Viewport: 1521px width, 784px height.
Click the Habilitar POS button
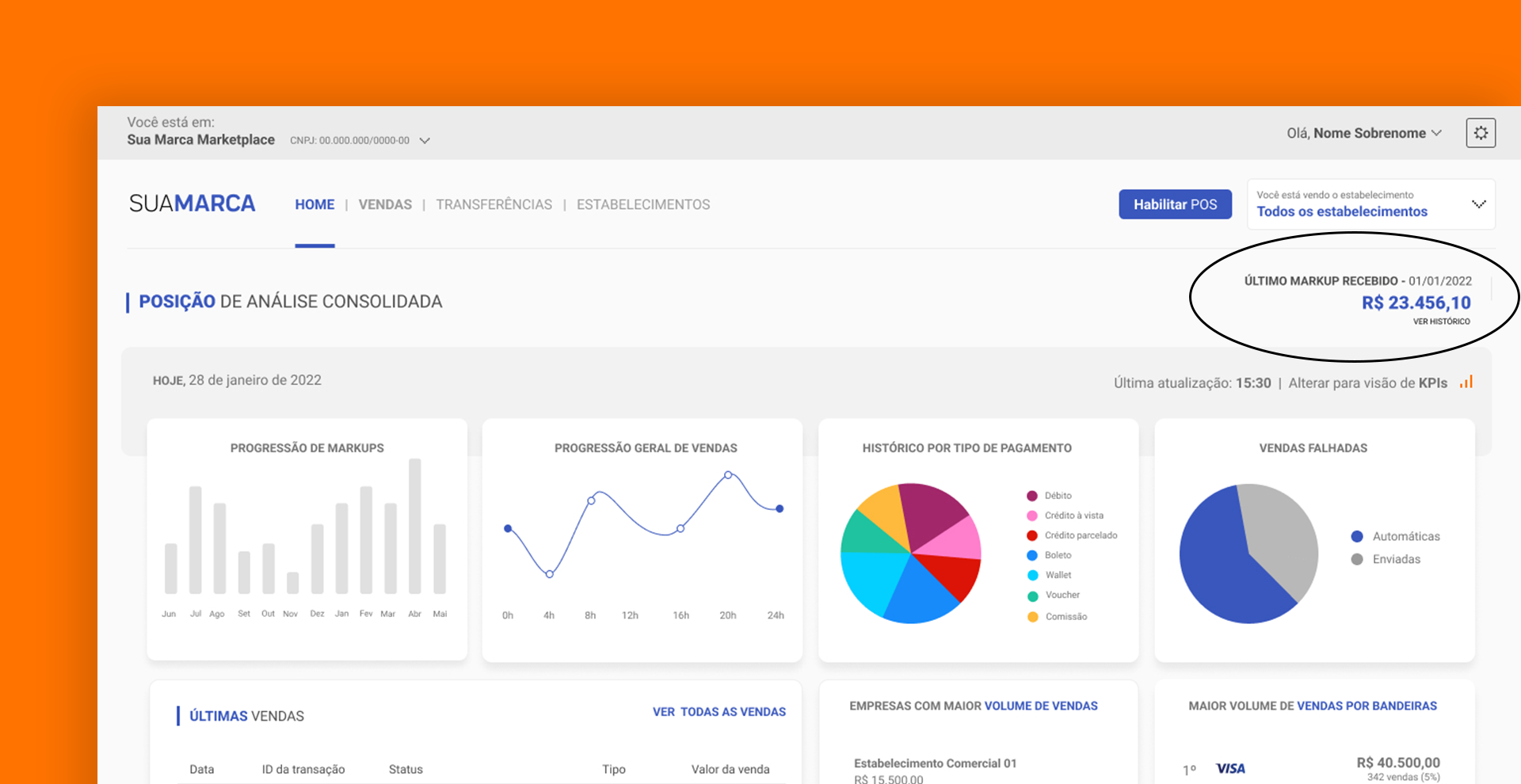tap(1176, 204)
